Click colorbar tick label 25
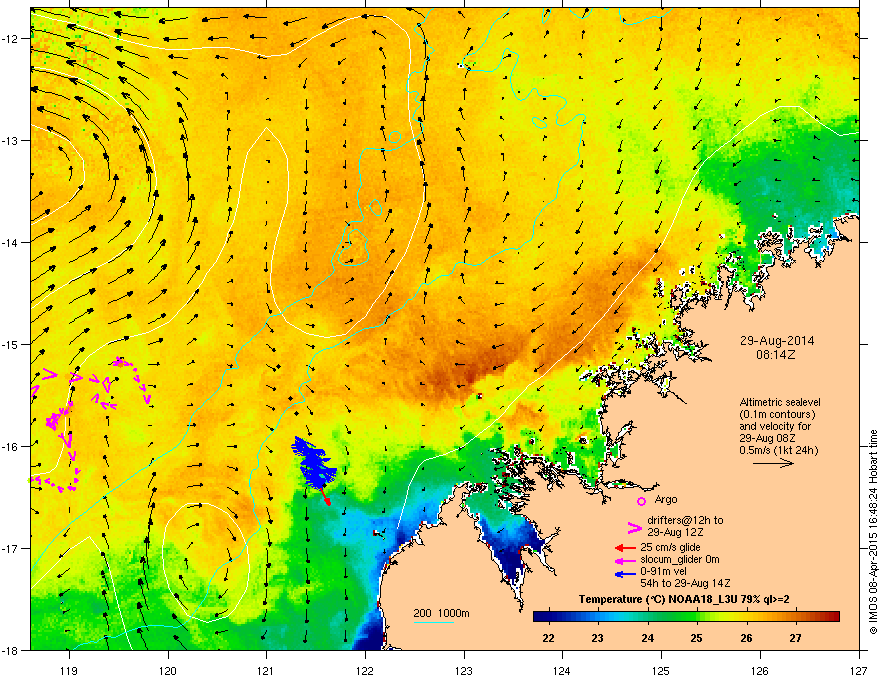 [x=696, y=638]
